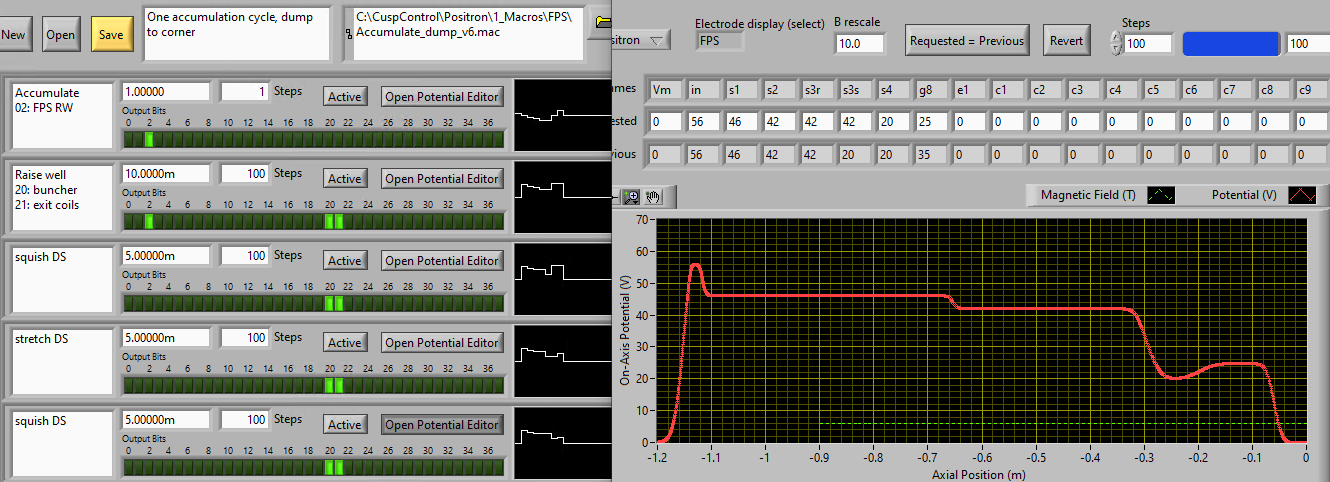Image resolution: width=1330 pixels, height=482 pixels.
Task: Click electrode name cell s3r
Action: [818, 90]
